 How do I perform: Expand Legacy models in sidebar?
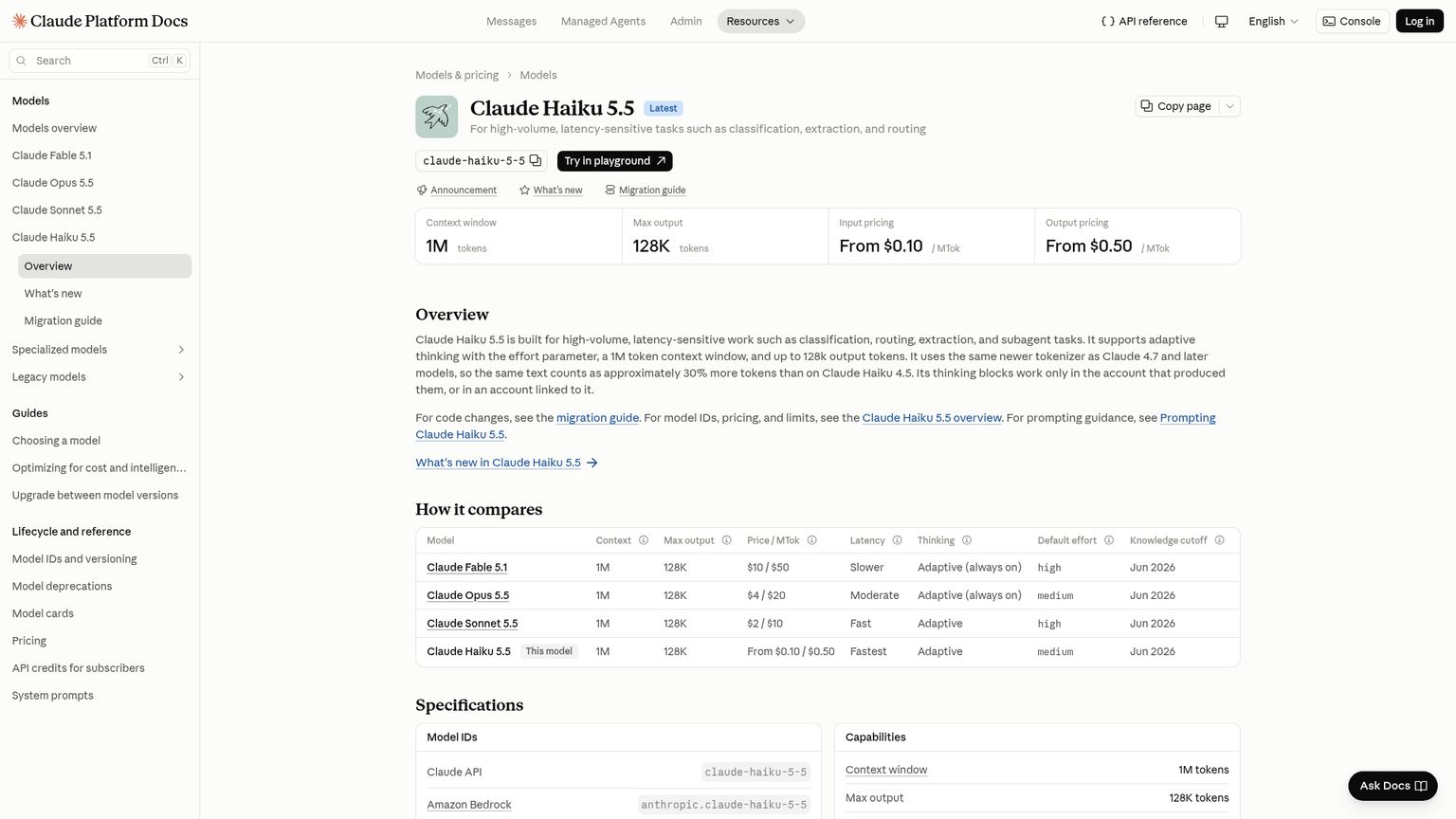(x=181, y=377)
